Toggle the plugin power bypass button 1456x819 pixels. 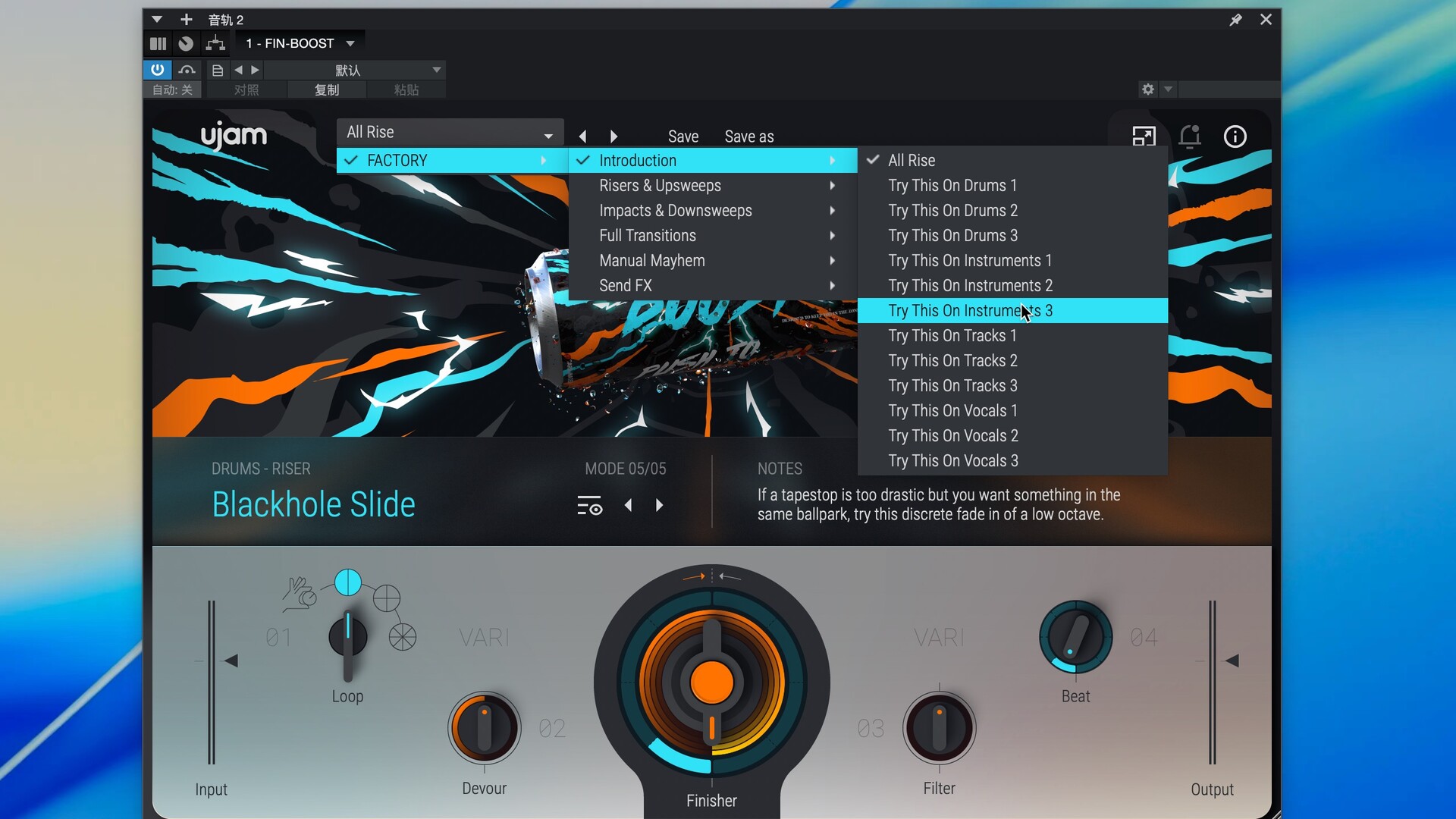(157, 70)
